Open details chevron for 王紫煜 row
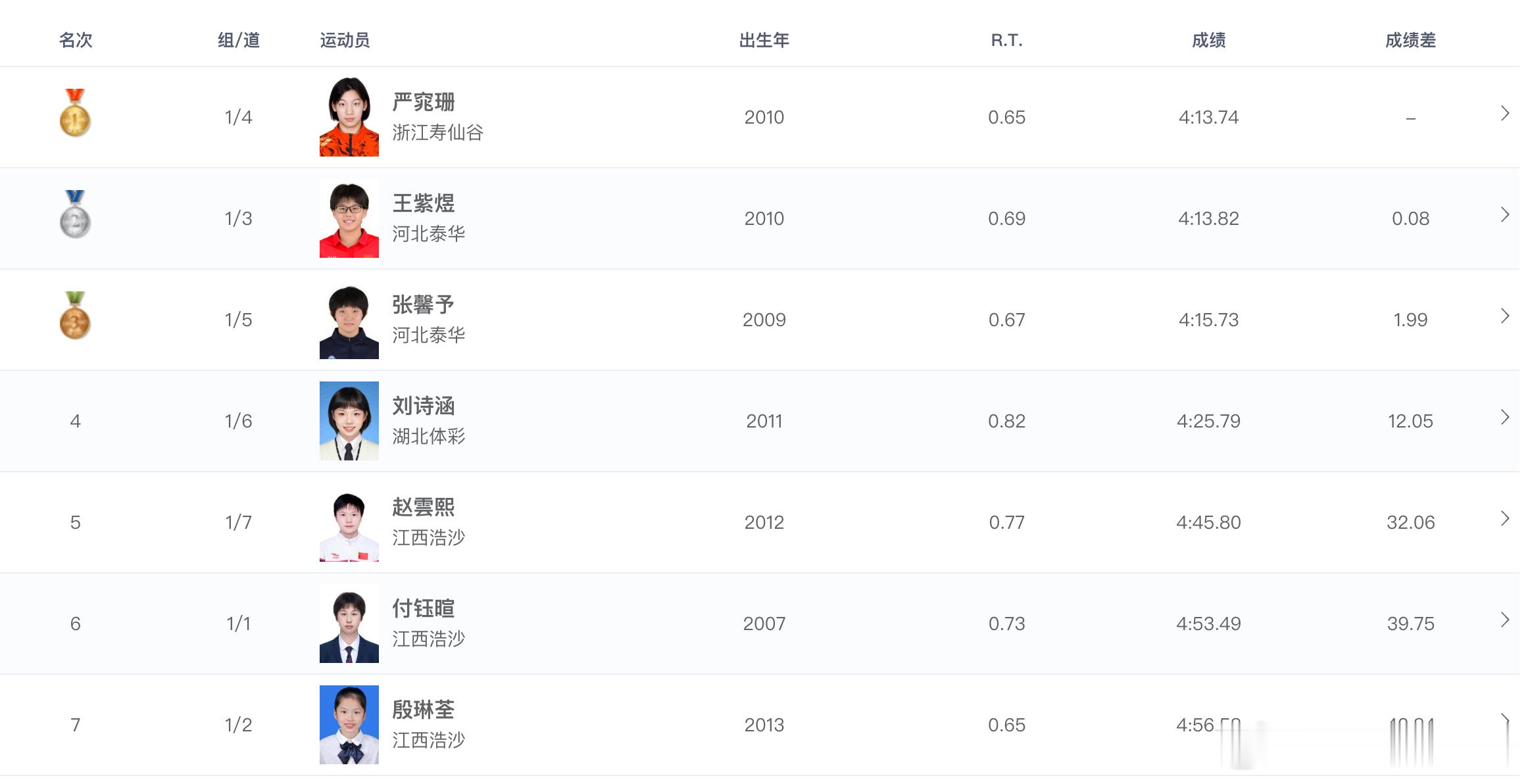Viewport: 1530px width, 784px height. [1505, 214]
